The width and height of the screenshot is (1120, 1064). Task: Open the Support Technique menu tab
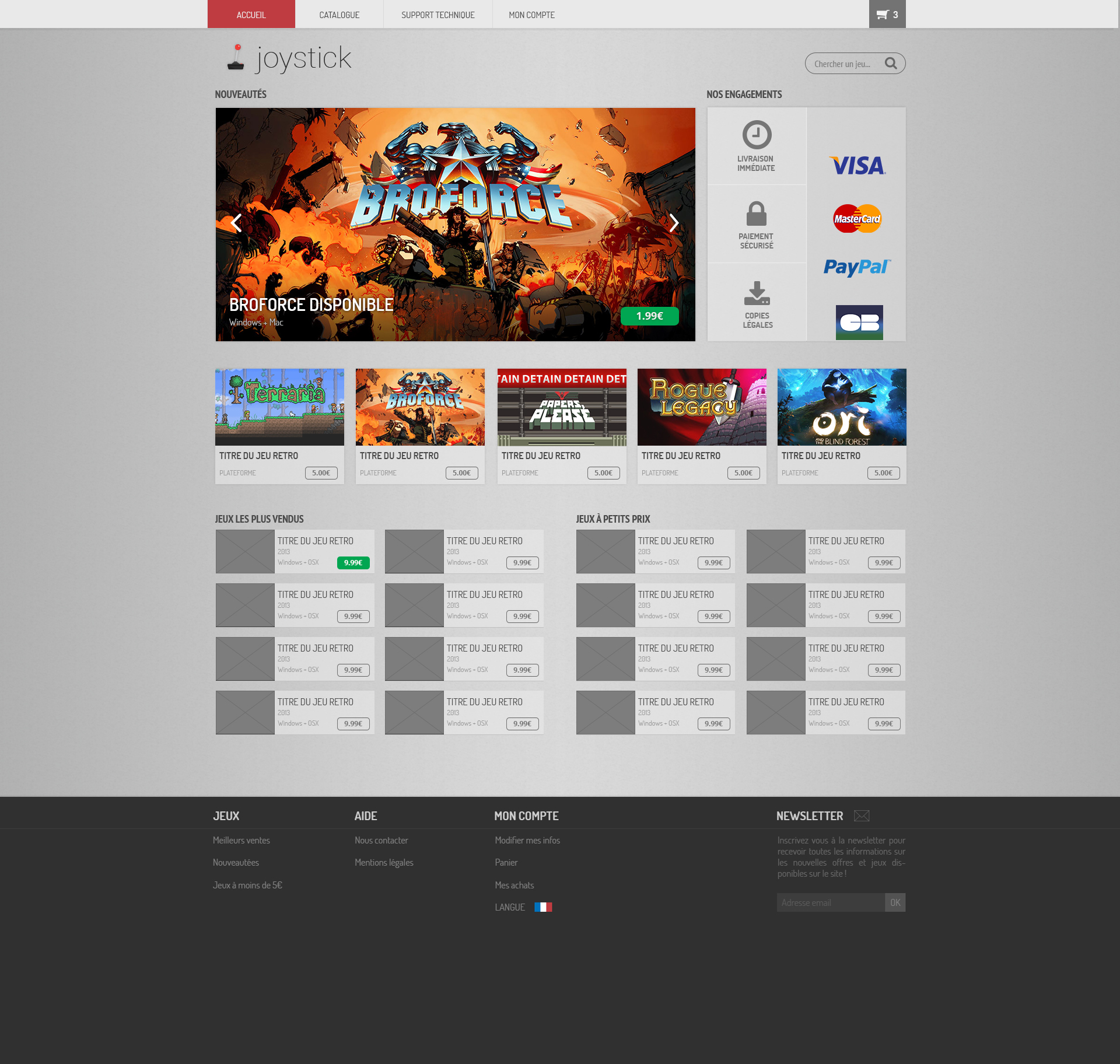[437, 15]
